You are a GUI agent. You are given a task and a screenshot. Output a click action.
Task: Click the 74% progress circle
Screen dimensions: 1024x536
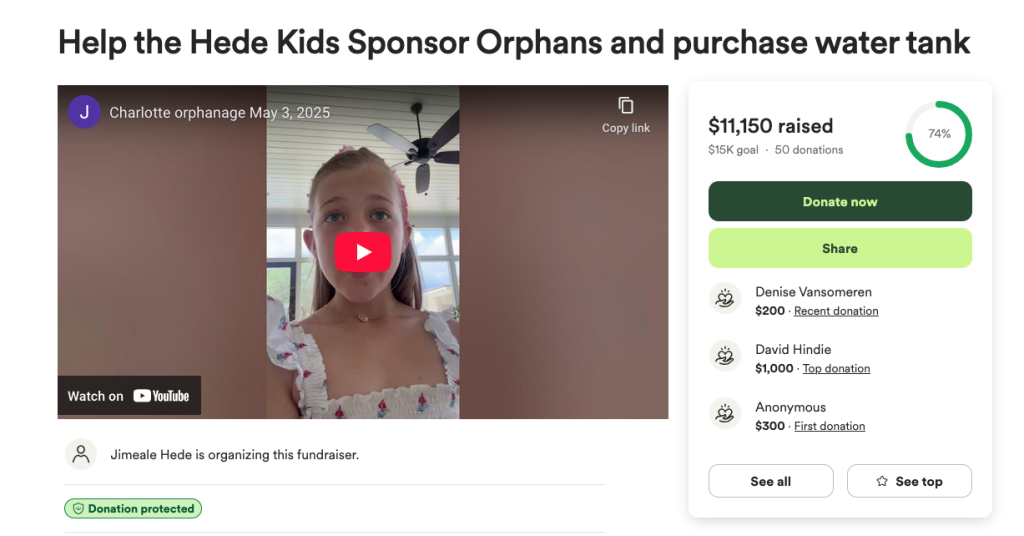click(938, 134)
